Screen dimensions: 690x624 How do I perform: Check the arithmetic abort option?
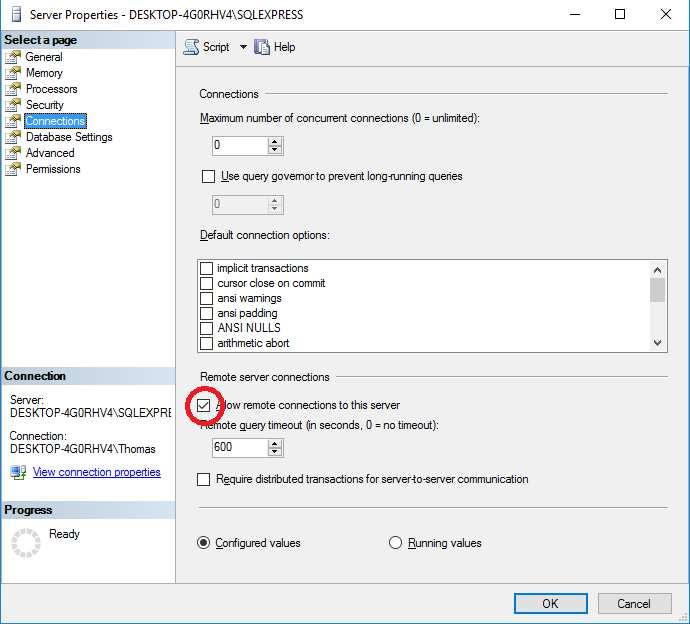pos(206,343)
